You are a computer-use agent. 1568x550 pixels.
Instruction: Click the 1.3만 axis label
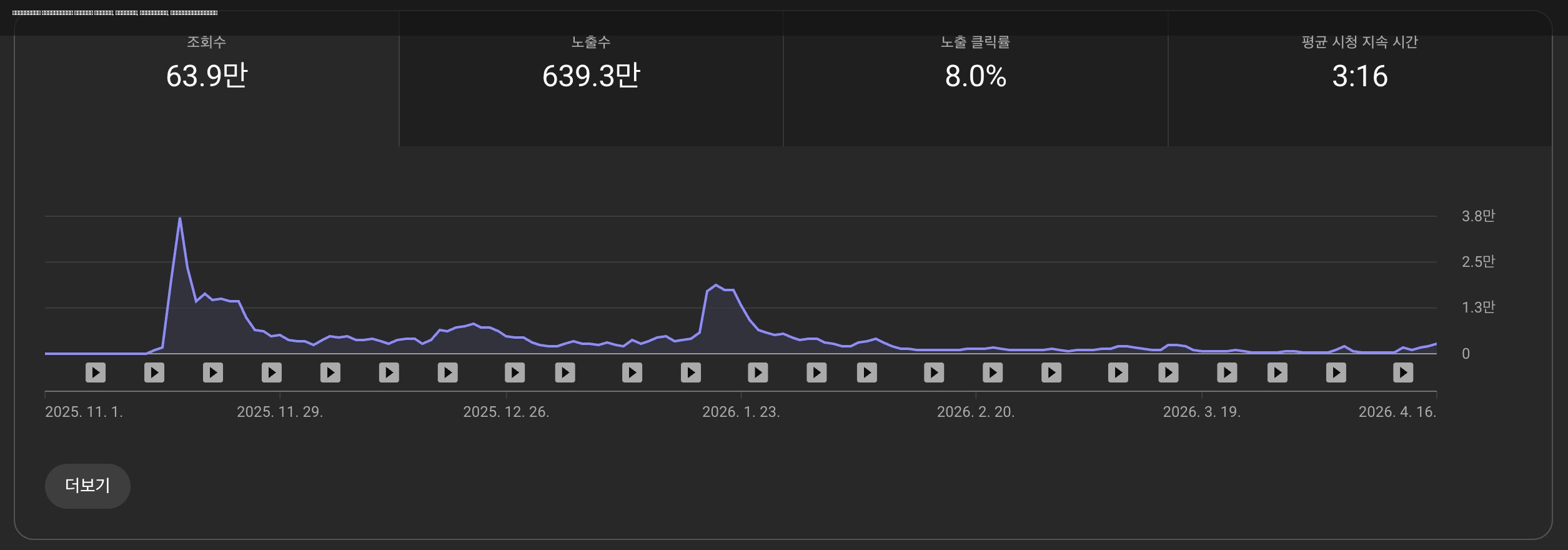pos(1478,307)
